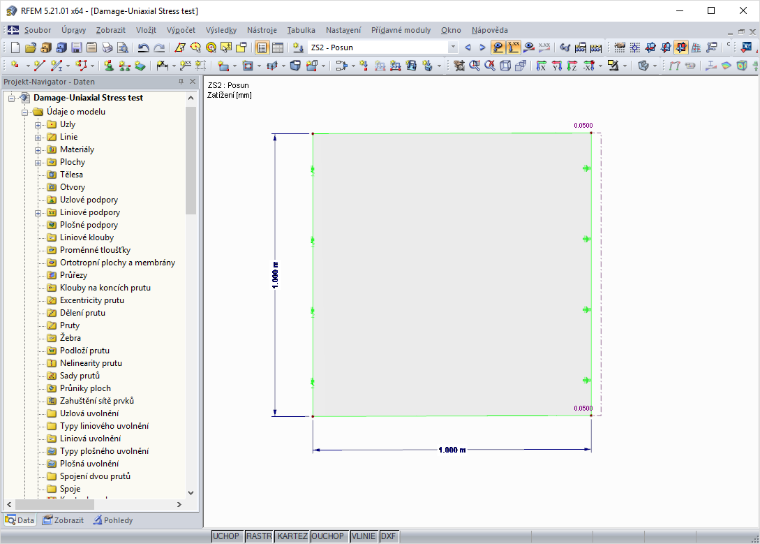This screenshot has width=760, height=544.
Task: Choose the Nodal support tool icon
Action: pos(109,65)
